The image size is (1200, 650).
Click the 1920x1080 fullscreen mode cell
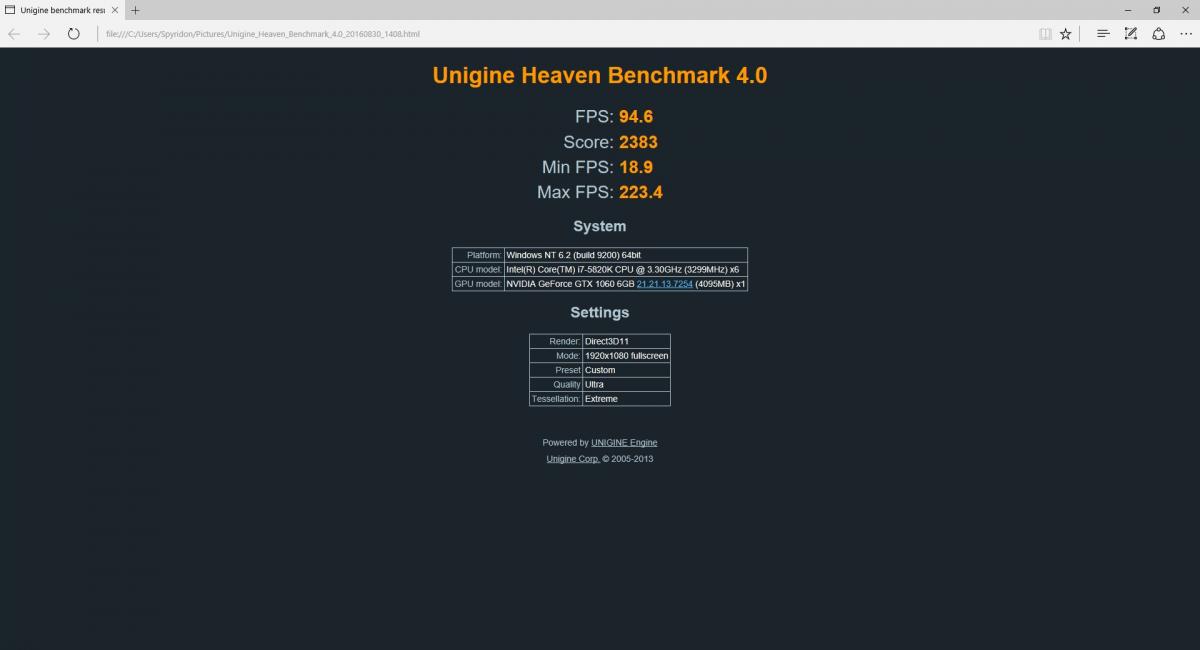(x=626, y=356)
